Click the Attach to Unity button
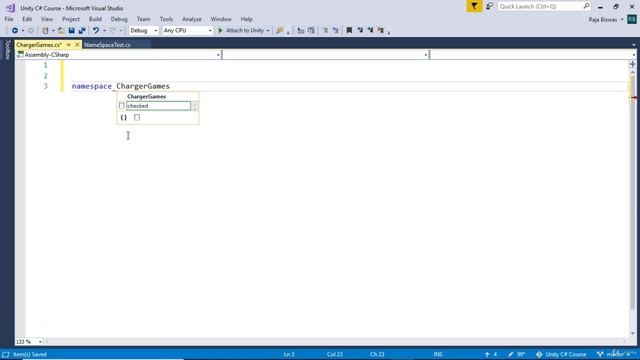 coord(244,31)
